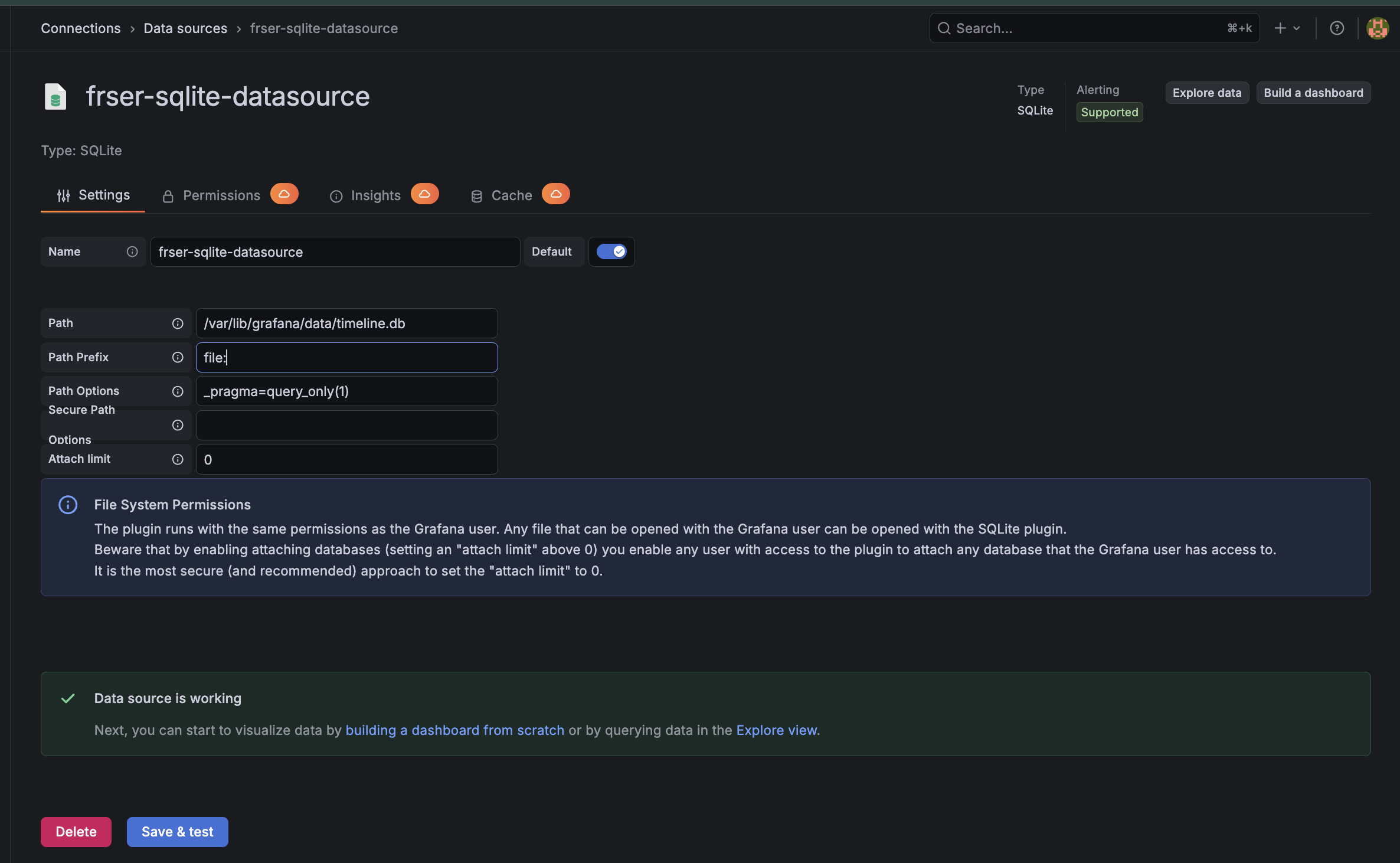Click the info icon beside Attach limit
The height and width of the screenshot is (863, 1400).
[178, 460]
